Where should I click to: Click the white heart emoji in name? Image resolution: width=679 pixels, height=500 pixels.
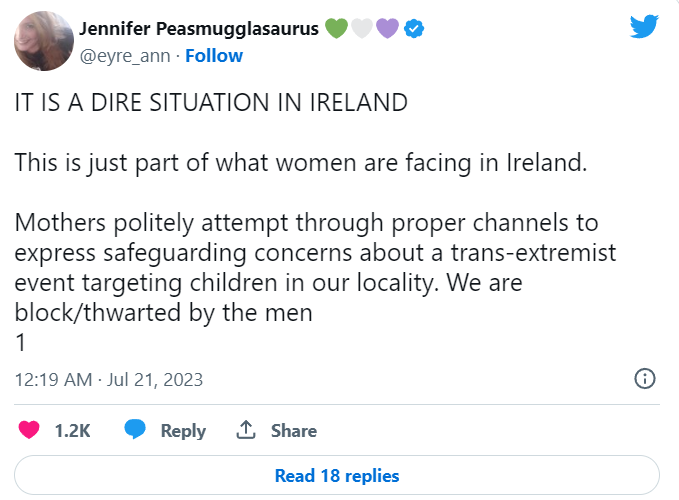coord(362,29)
